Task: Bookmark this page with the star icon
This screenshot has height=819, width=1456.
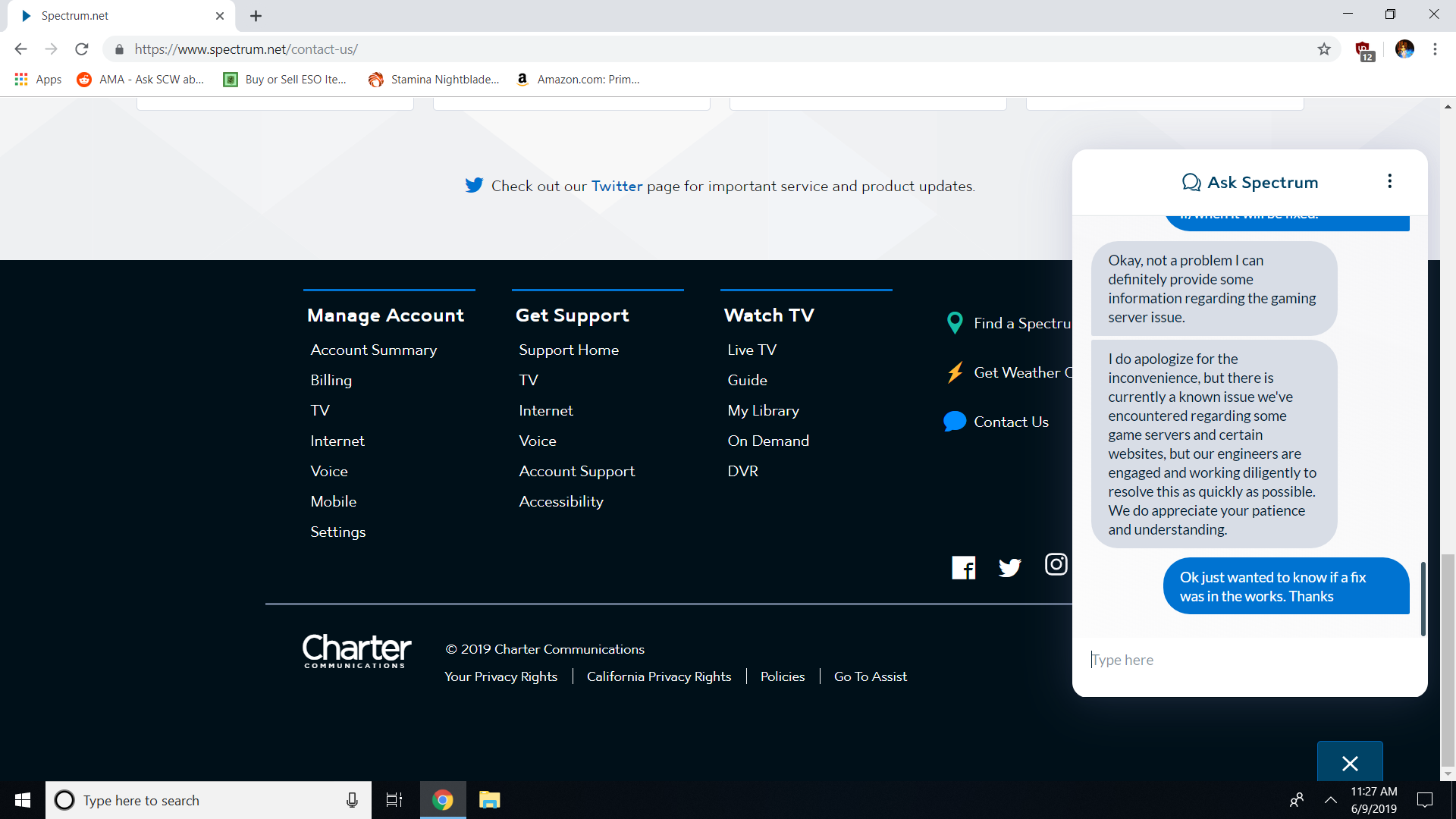Action: click(1324, 49)
